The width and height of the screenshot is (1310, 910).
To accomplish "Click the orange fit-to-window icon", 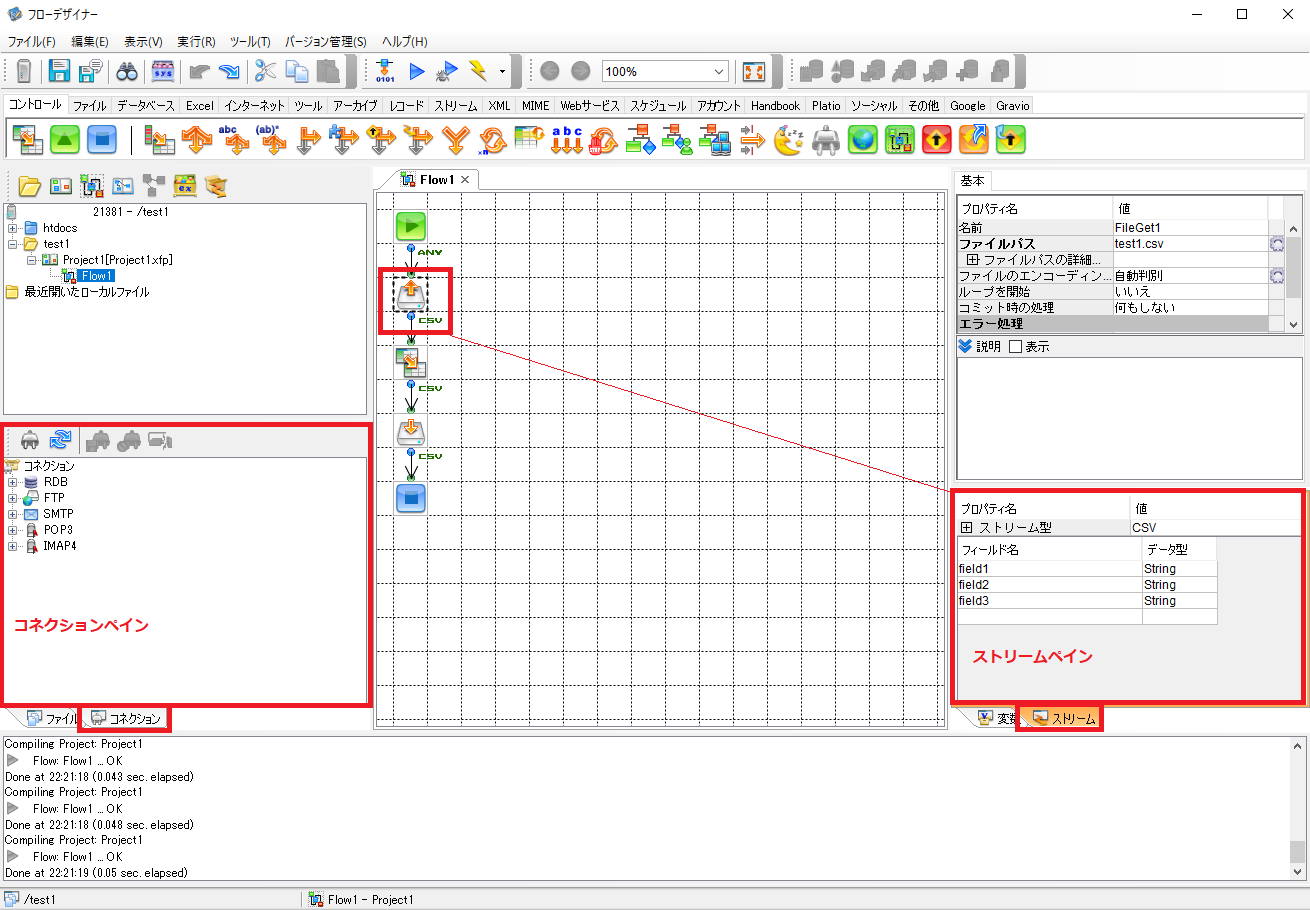I will [x=753, y=71].
